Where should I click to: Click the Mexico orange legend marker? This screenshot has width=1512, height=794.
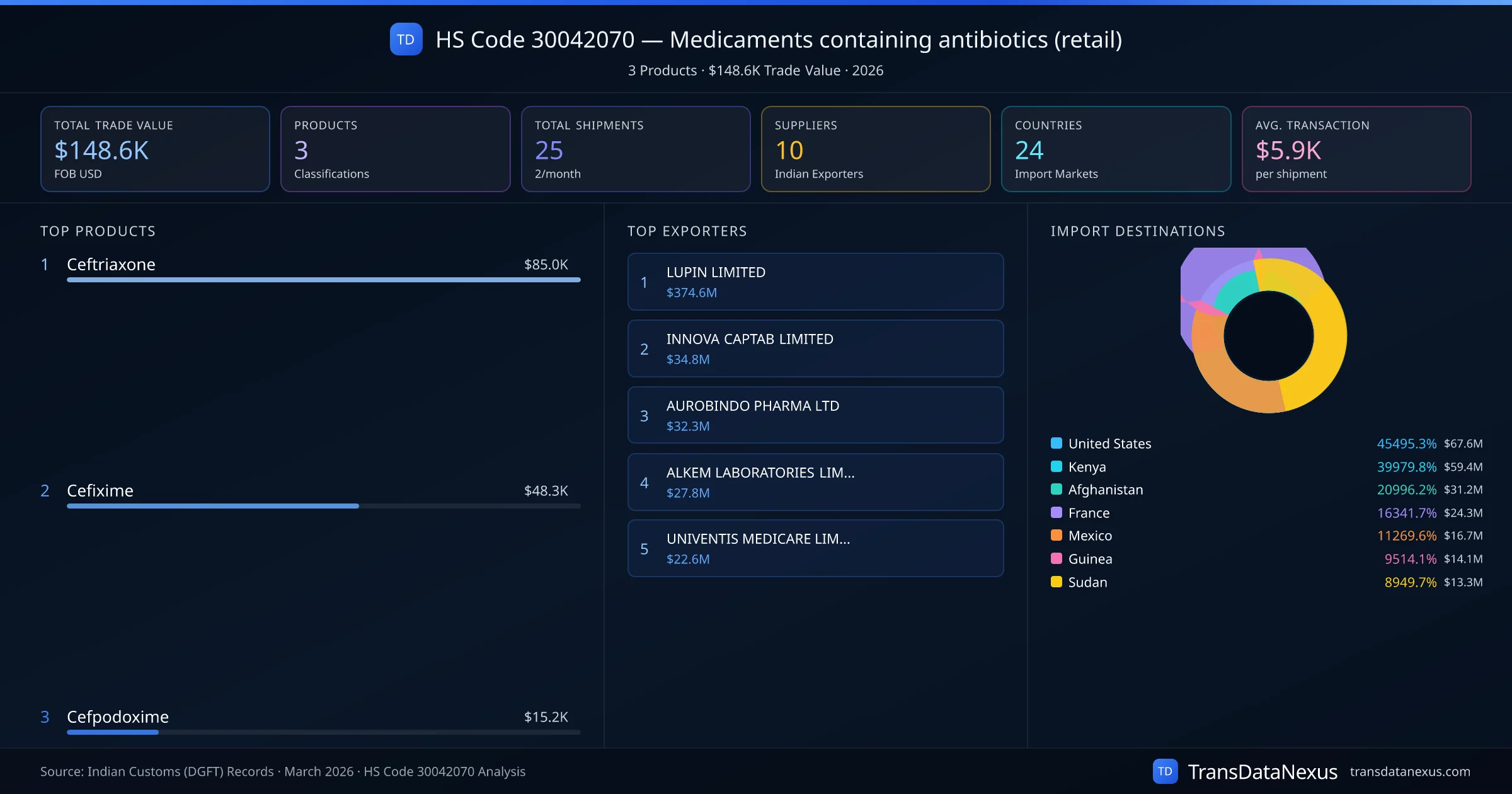point(1057,535)
